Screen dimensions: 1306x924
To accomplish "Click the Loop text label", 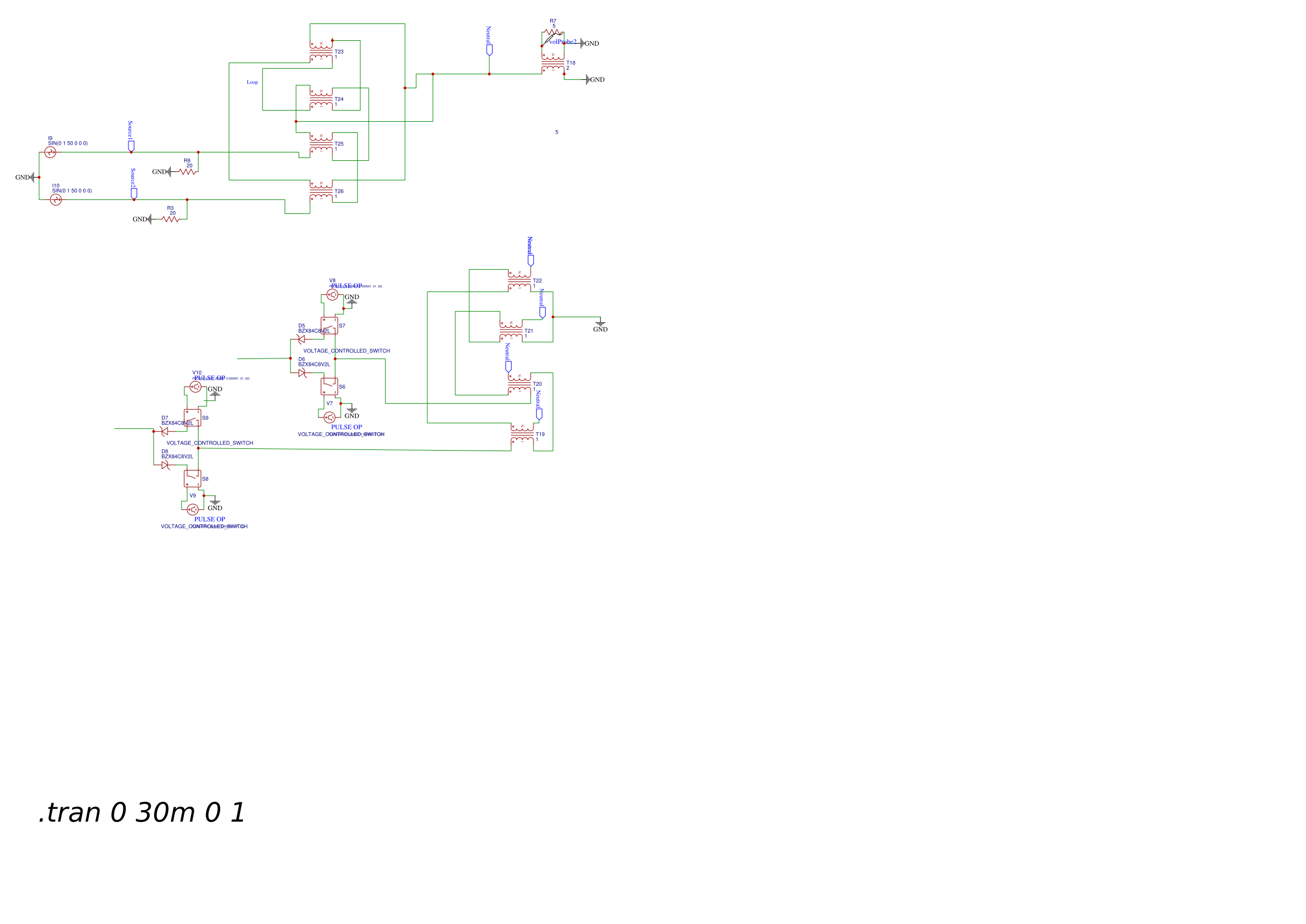I will (252, 83).
